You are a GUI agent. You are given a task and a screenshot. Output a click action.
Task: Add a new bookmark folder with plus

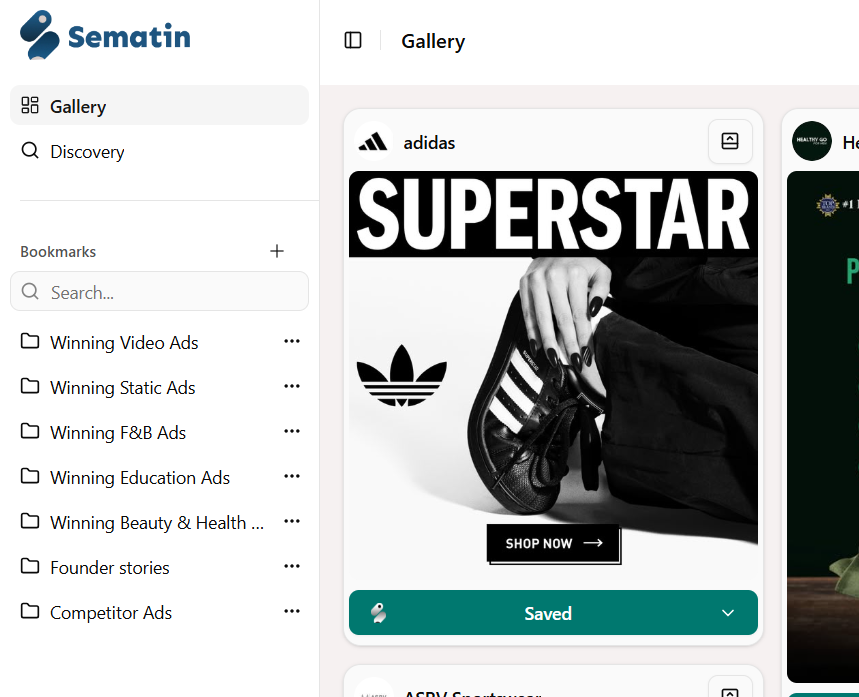(277, 251)
